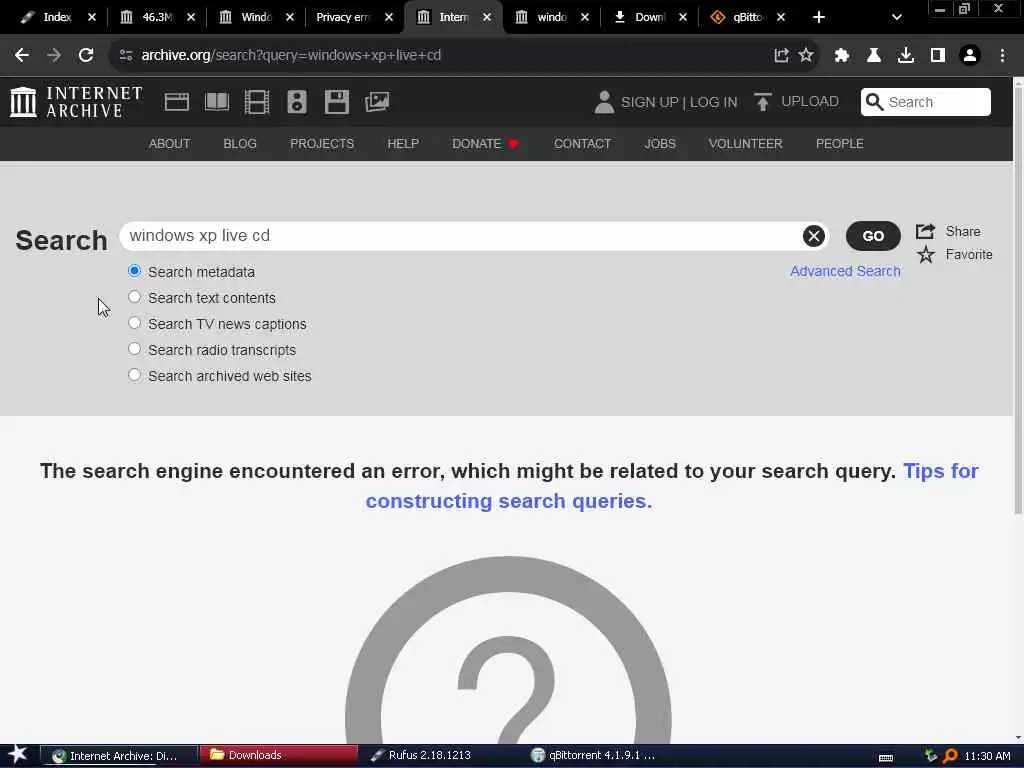Screen dimensions: 1024x768
Task: Click the UPLOAD link text
Action: [x=810, y=102]
